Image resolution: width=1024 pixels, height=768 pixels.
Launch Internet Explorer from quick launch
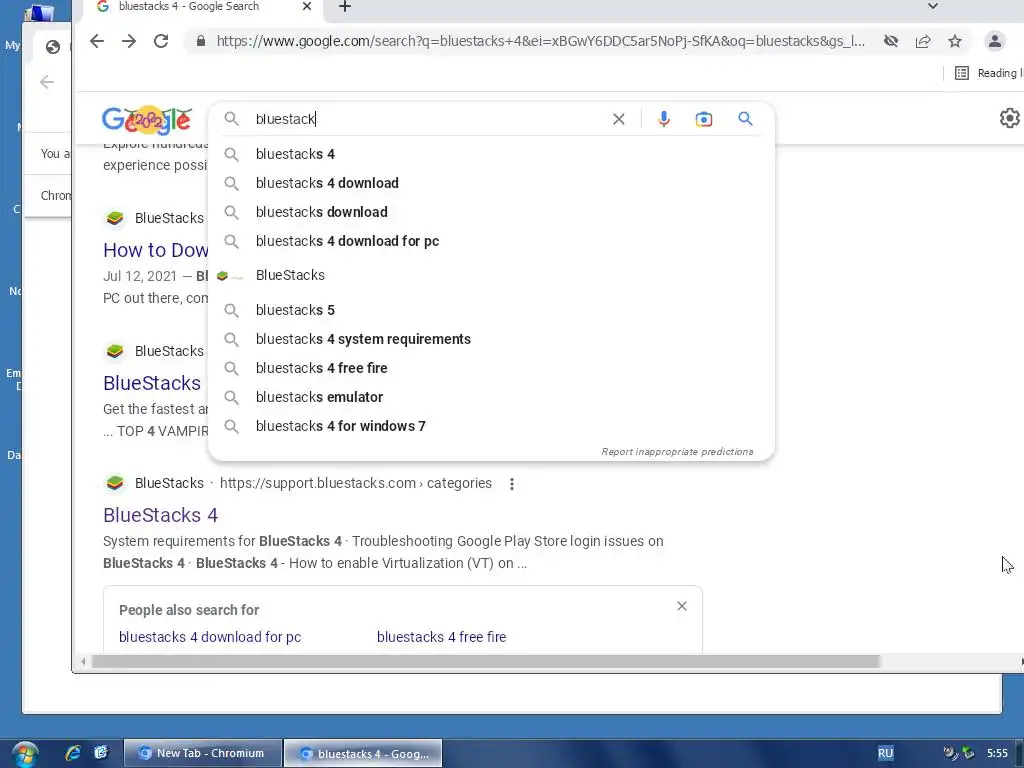(72, 753)
